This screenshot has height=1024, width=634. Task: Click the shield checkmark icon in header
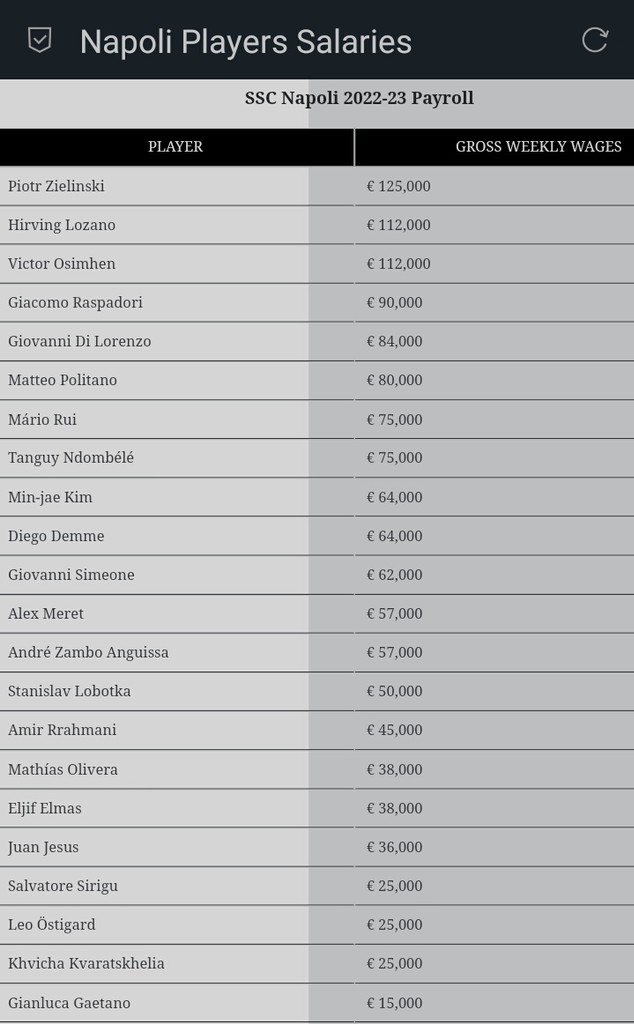(39, 40)
